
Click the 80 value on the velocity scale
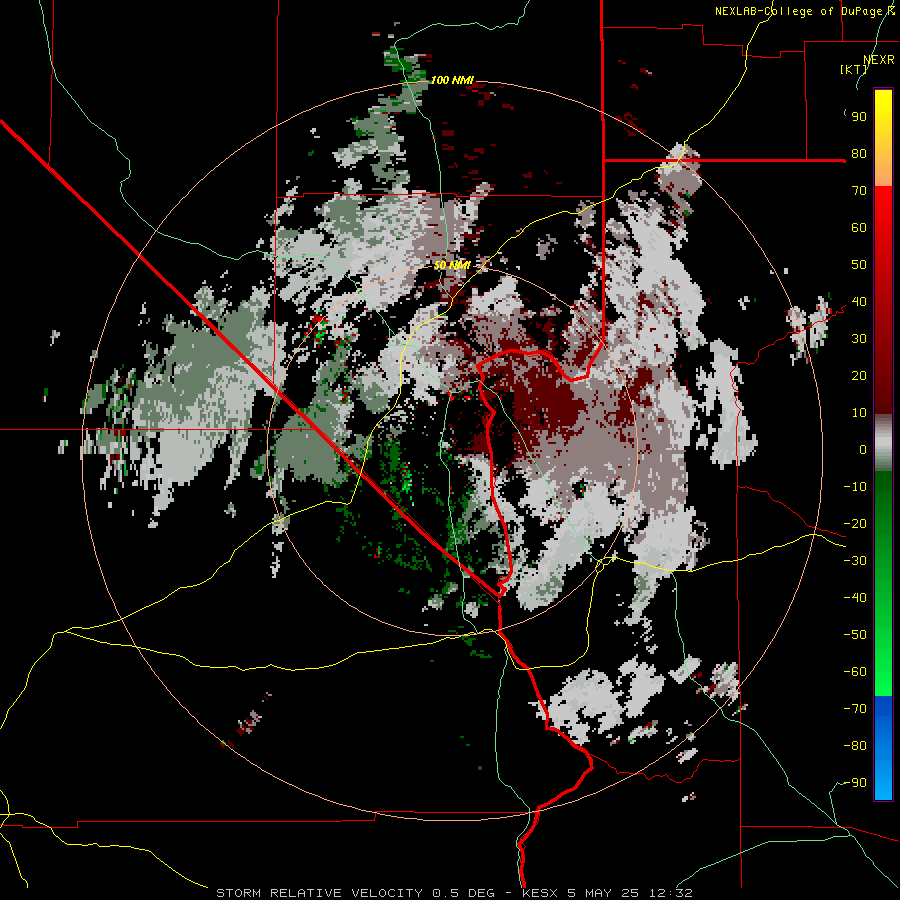pyautogui.click(x=859, y=154)
